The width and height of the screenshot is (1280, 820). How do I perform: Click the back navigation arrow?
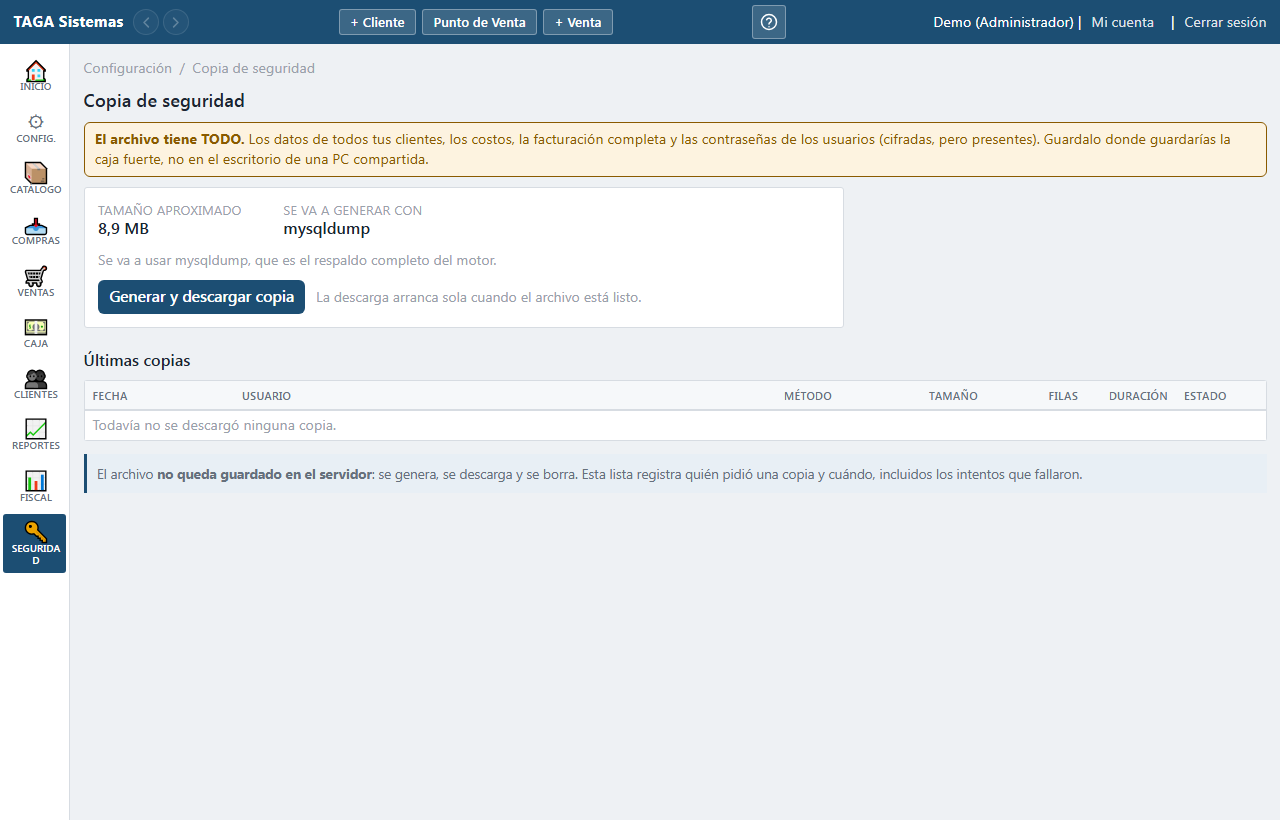click(146, 22)
